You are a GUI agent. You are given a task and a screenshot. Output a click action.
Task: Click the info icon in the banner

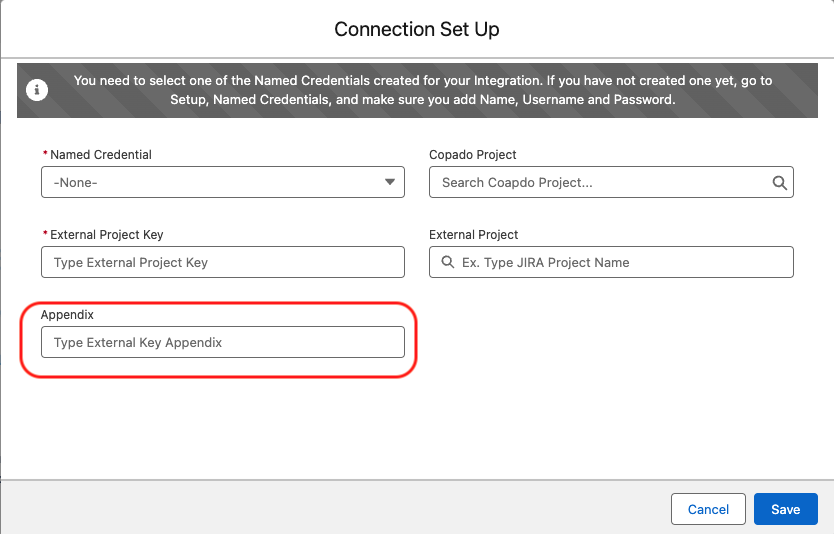(37, 91)
